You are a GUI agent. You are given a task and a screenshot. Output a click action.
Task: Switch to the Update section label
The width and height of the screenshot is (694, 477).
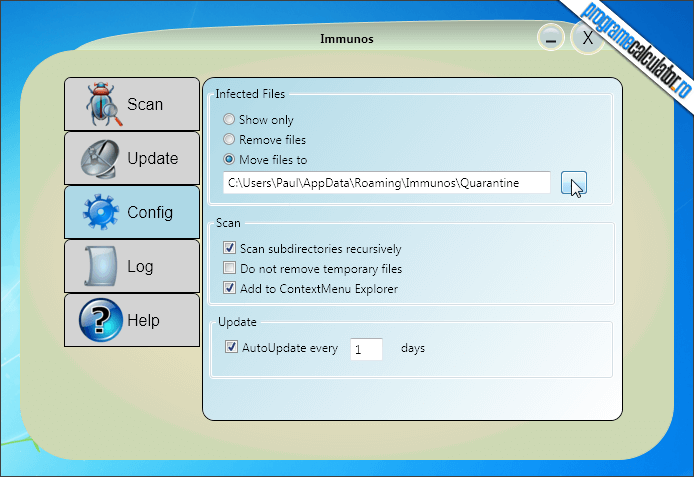point(153,158)
